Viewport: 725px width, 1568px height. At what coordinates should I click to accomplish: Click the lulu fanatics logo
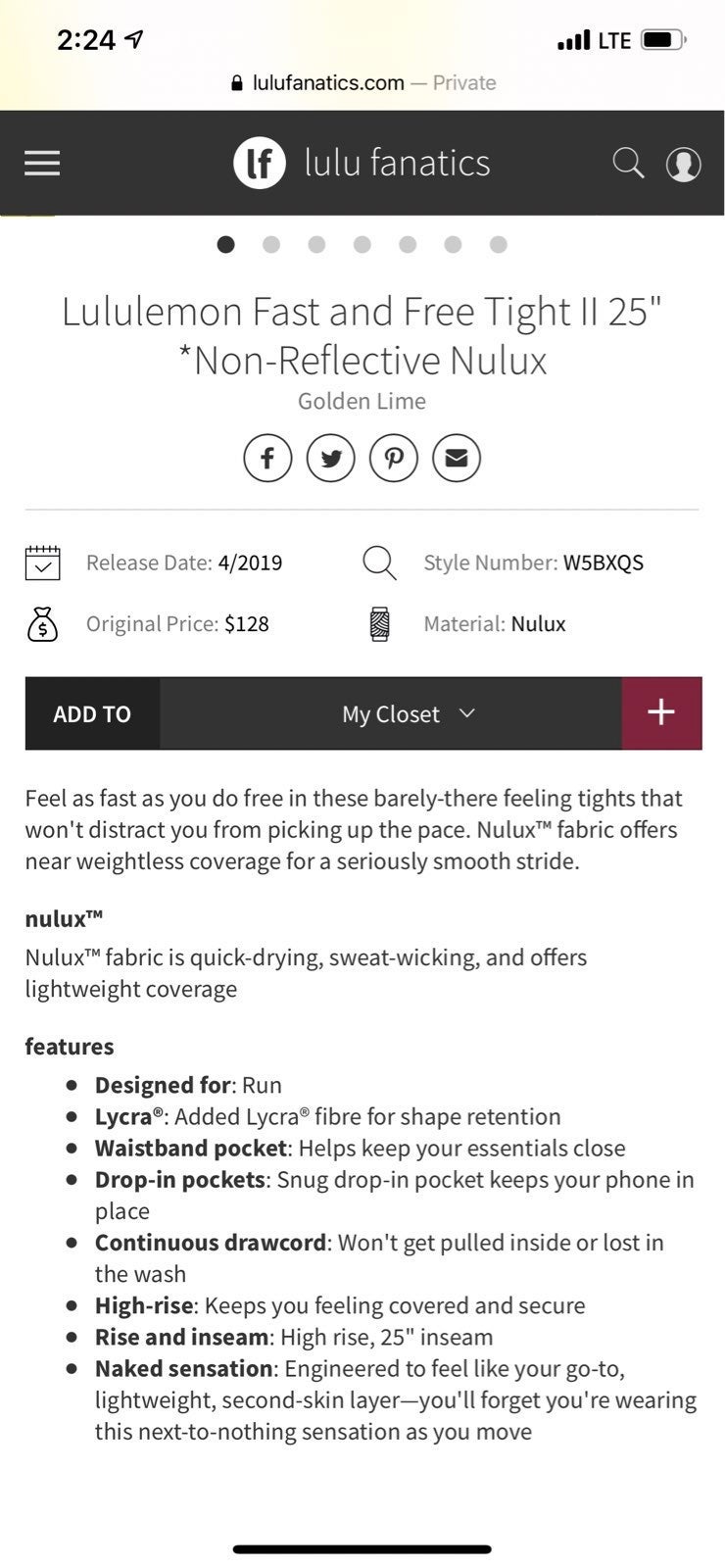point(362,163)
